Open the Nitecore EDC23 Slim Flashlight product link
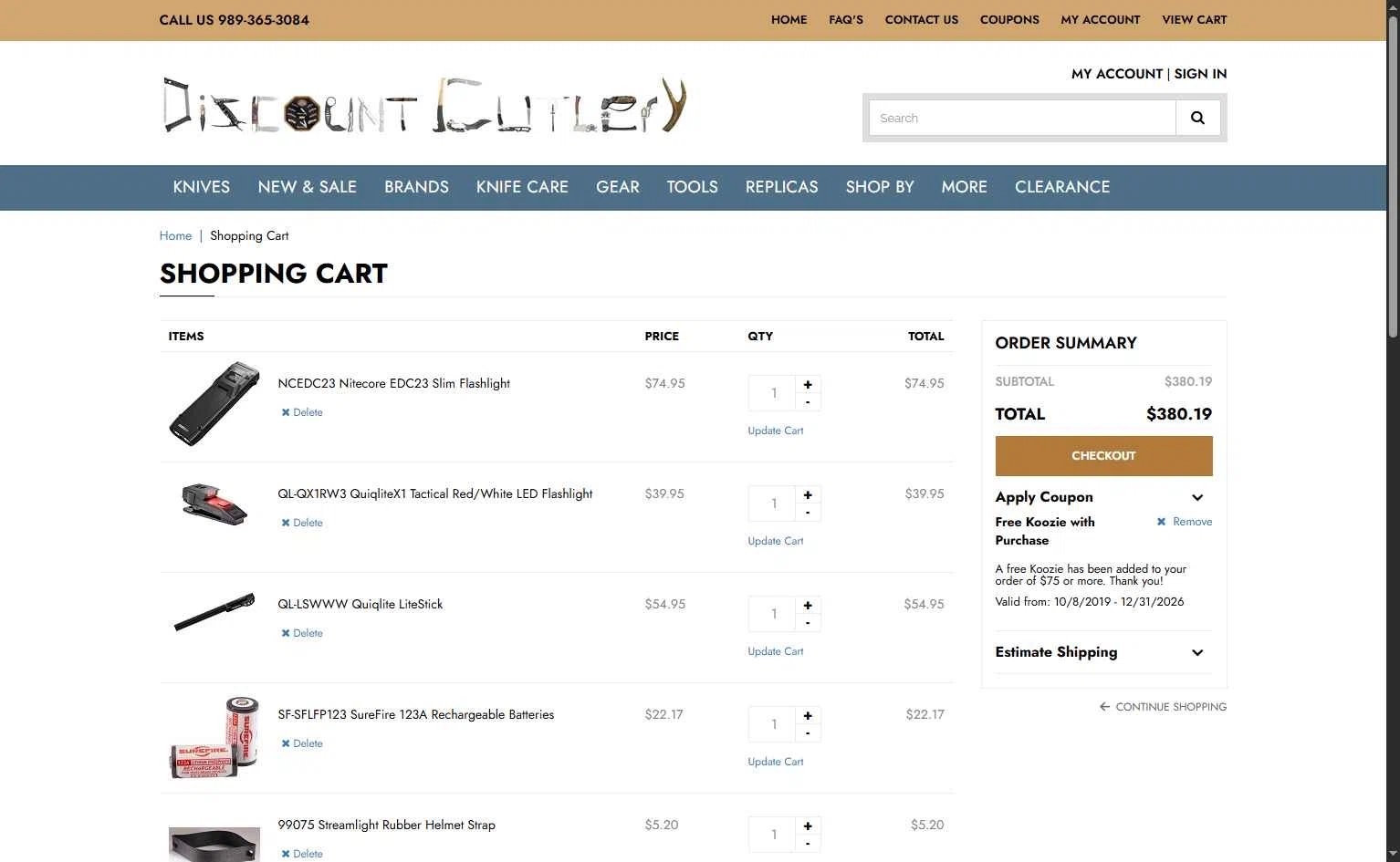Image resolution: width=1400 pixels, height=862 pixels. 393,383
